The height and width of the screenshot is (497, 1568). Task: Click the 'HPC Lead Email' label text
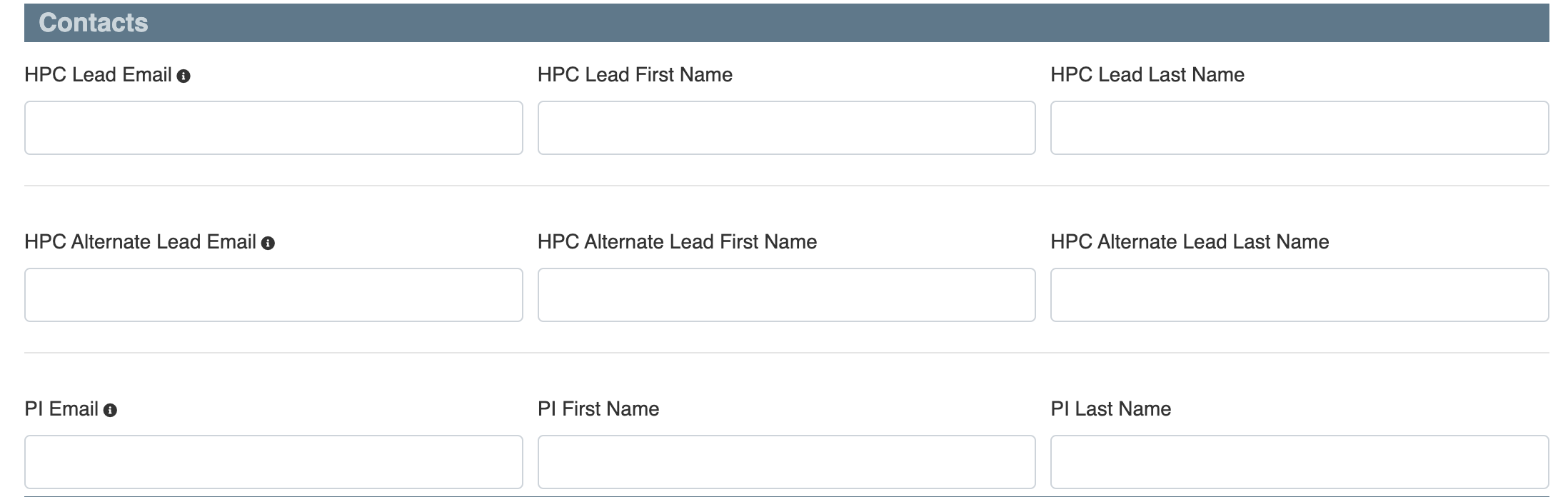(x=98, y=75)
